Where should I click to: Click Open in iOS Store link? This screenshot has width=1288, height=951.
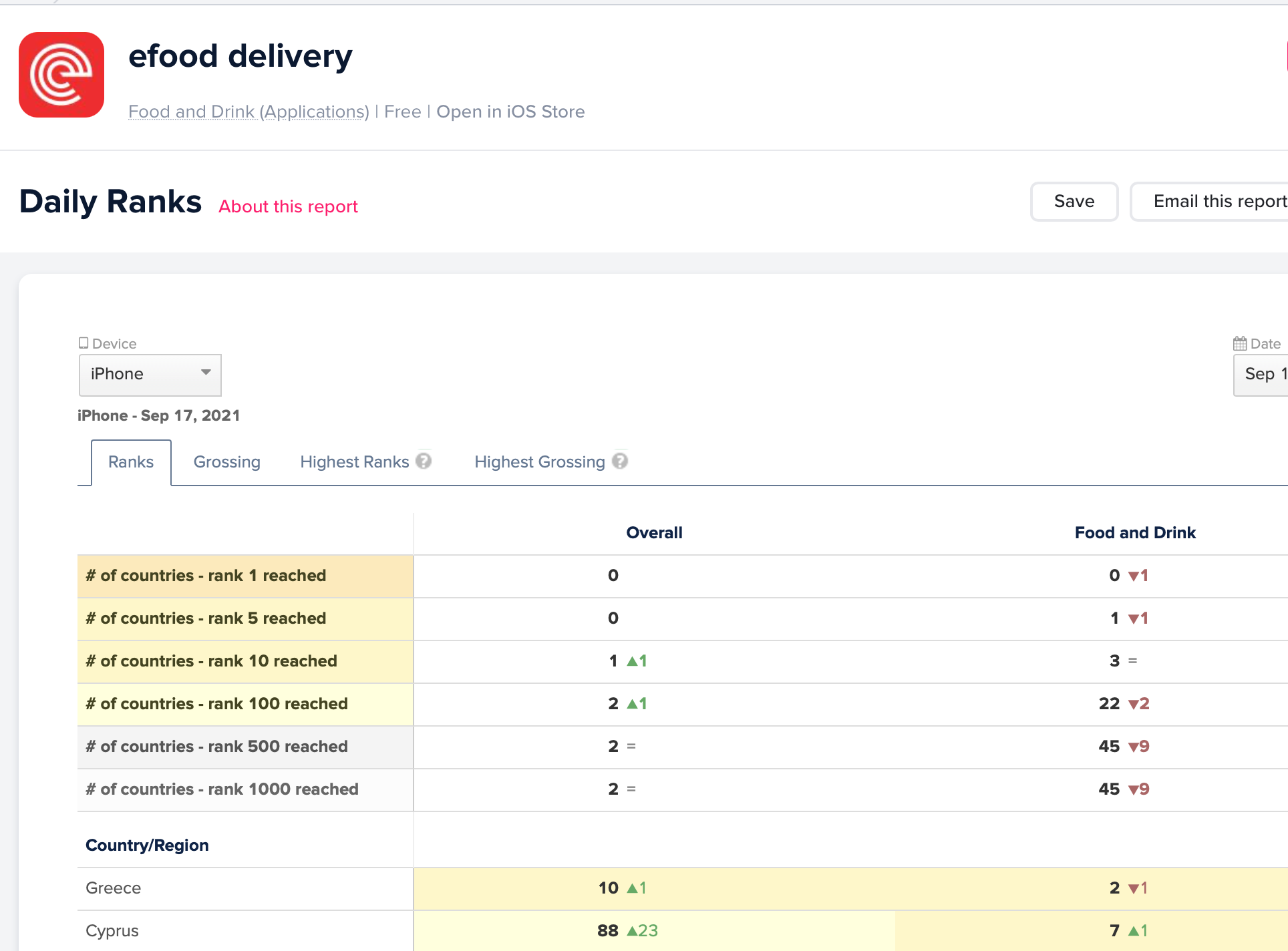tap(510, 112)
